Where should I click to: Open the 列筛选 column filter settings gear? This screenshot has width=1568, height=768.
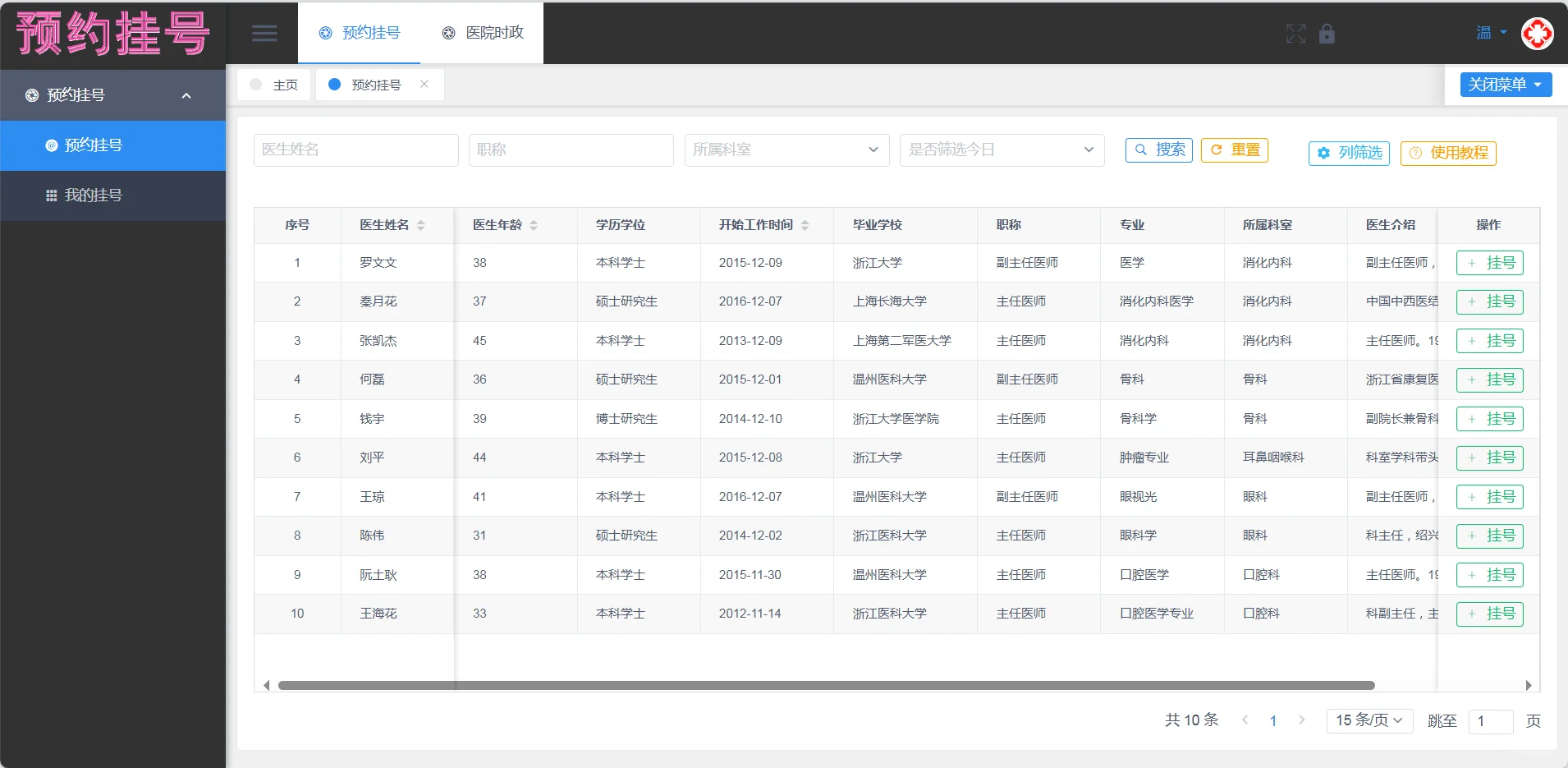1323,153
